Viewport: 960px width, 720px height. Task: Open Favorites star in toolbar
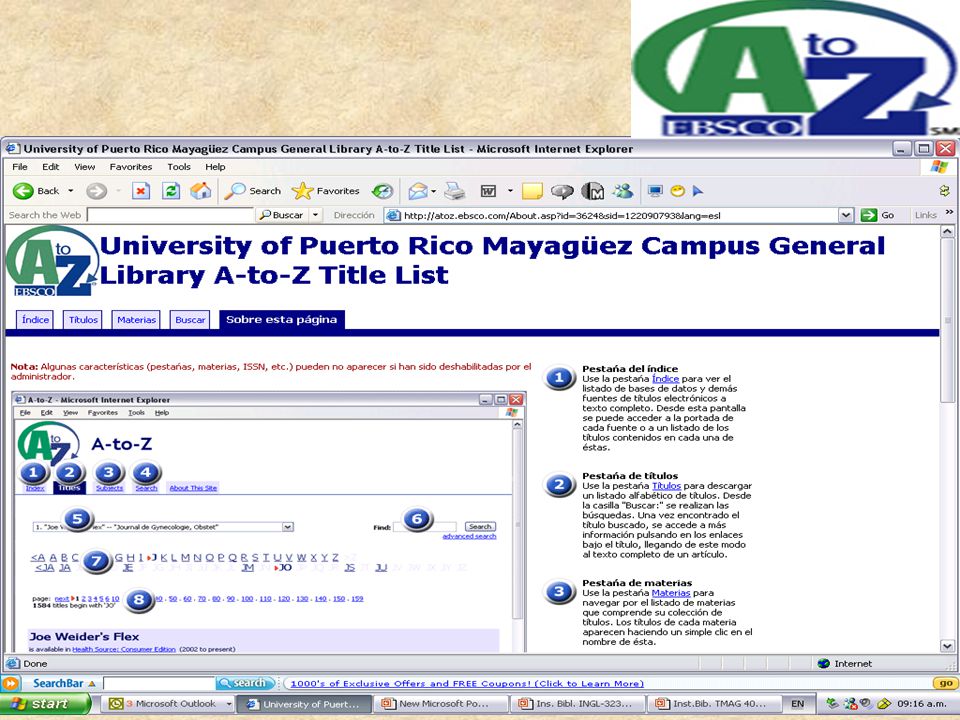[326, 191]
